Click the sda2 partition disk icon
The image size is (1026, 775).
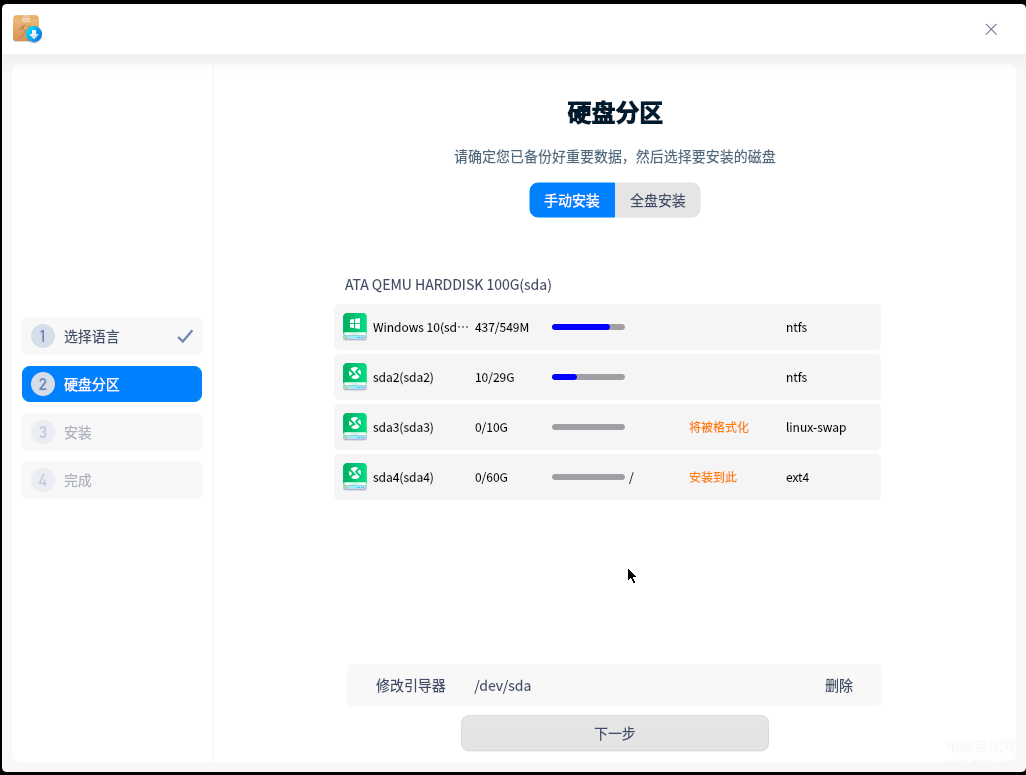point(354,377)
